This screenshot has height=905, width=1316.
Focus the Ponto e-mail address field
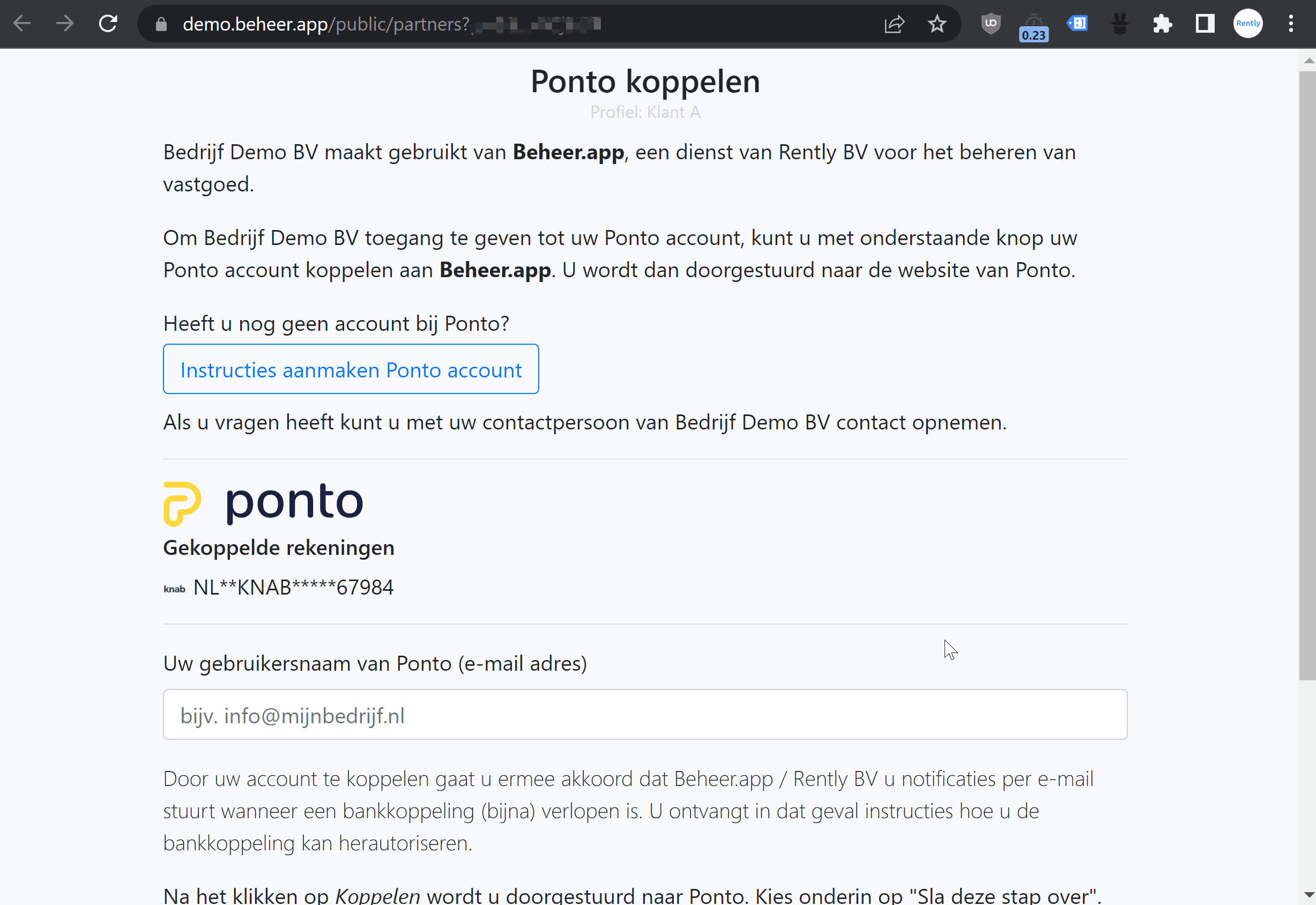(x=645, y=715)
